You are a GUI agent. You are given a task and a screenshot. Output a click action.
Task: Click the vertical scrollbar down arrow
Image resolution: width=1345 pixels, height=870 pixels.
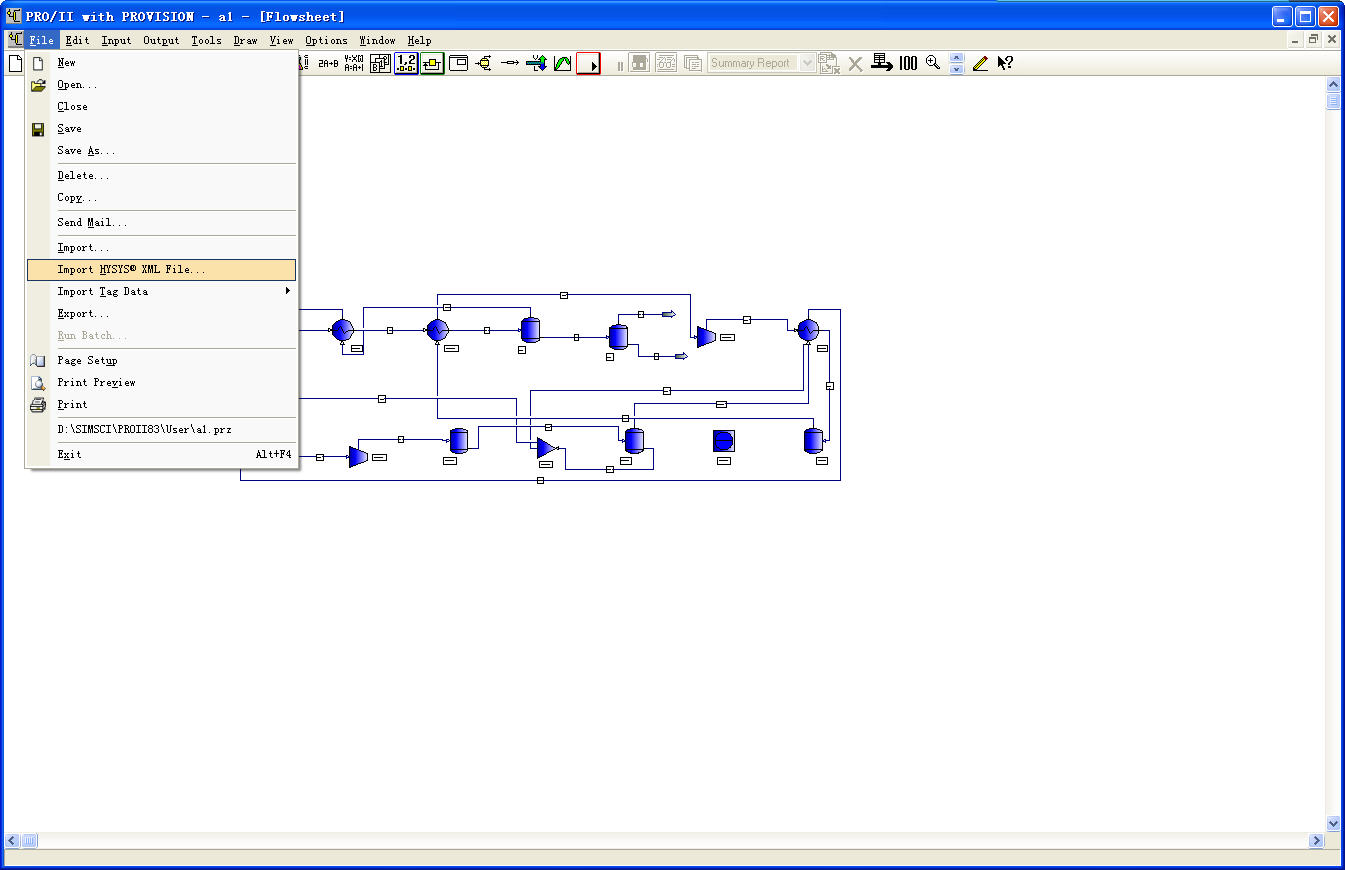1333,823
